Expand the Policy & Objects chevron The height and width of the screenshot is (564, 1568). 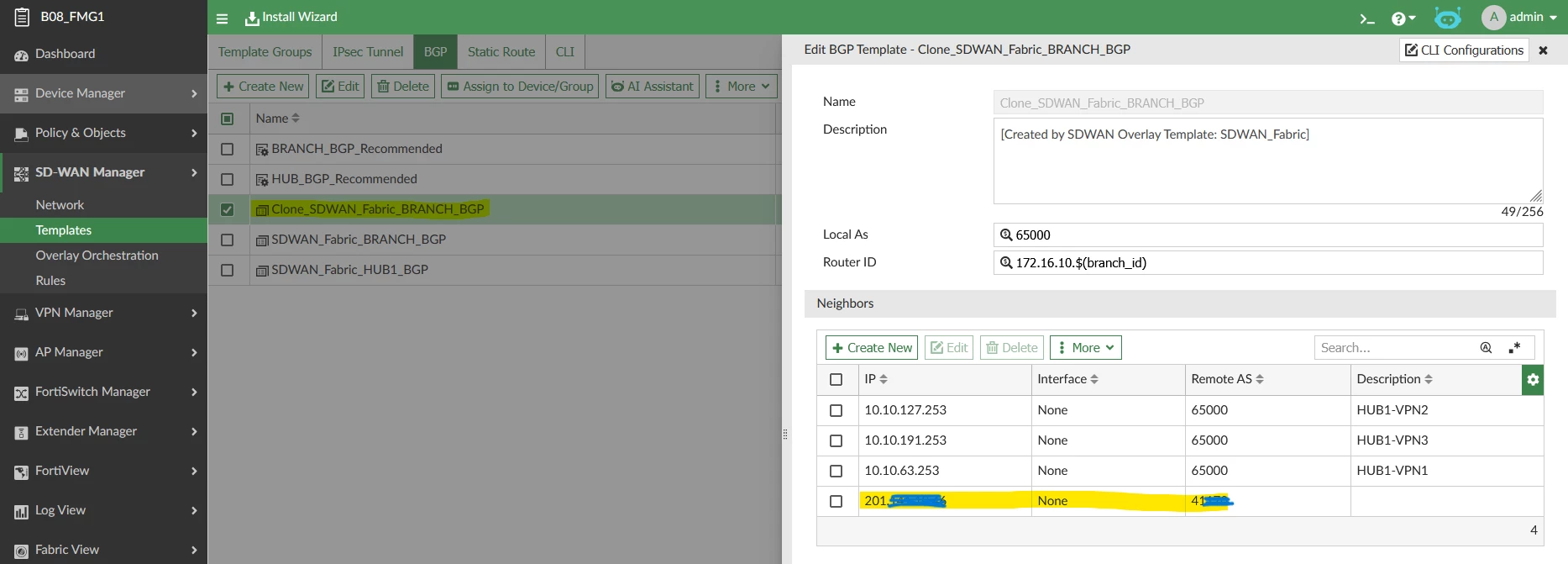[x=194, y=133]
